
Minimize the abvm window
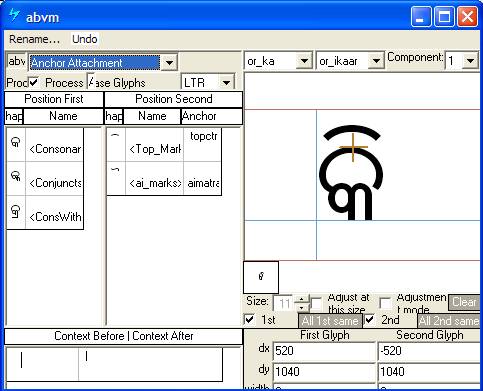pos(421,16)
